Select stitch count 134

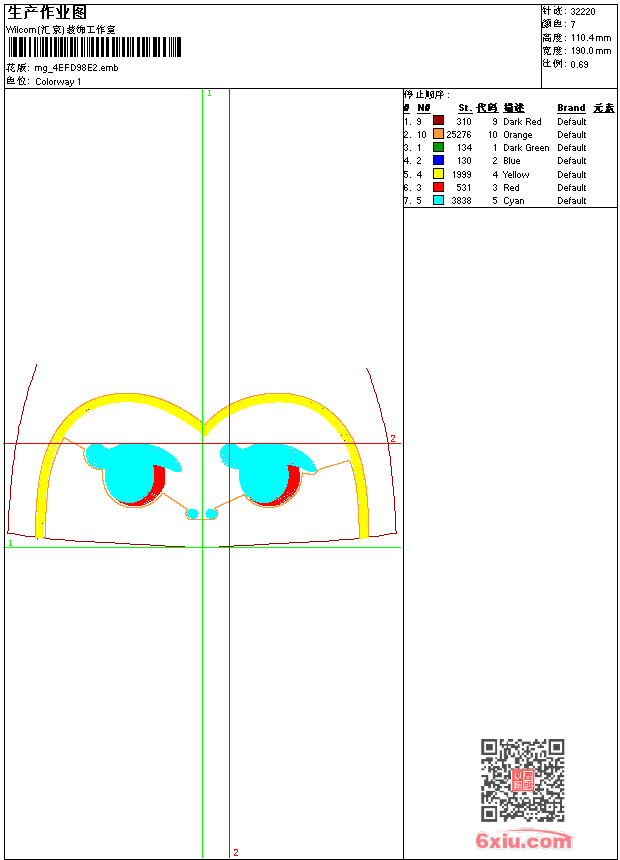(464, 148)
